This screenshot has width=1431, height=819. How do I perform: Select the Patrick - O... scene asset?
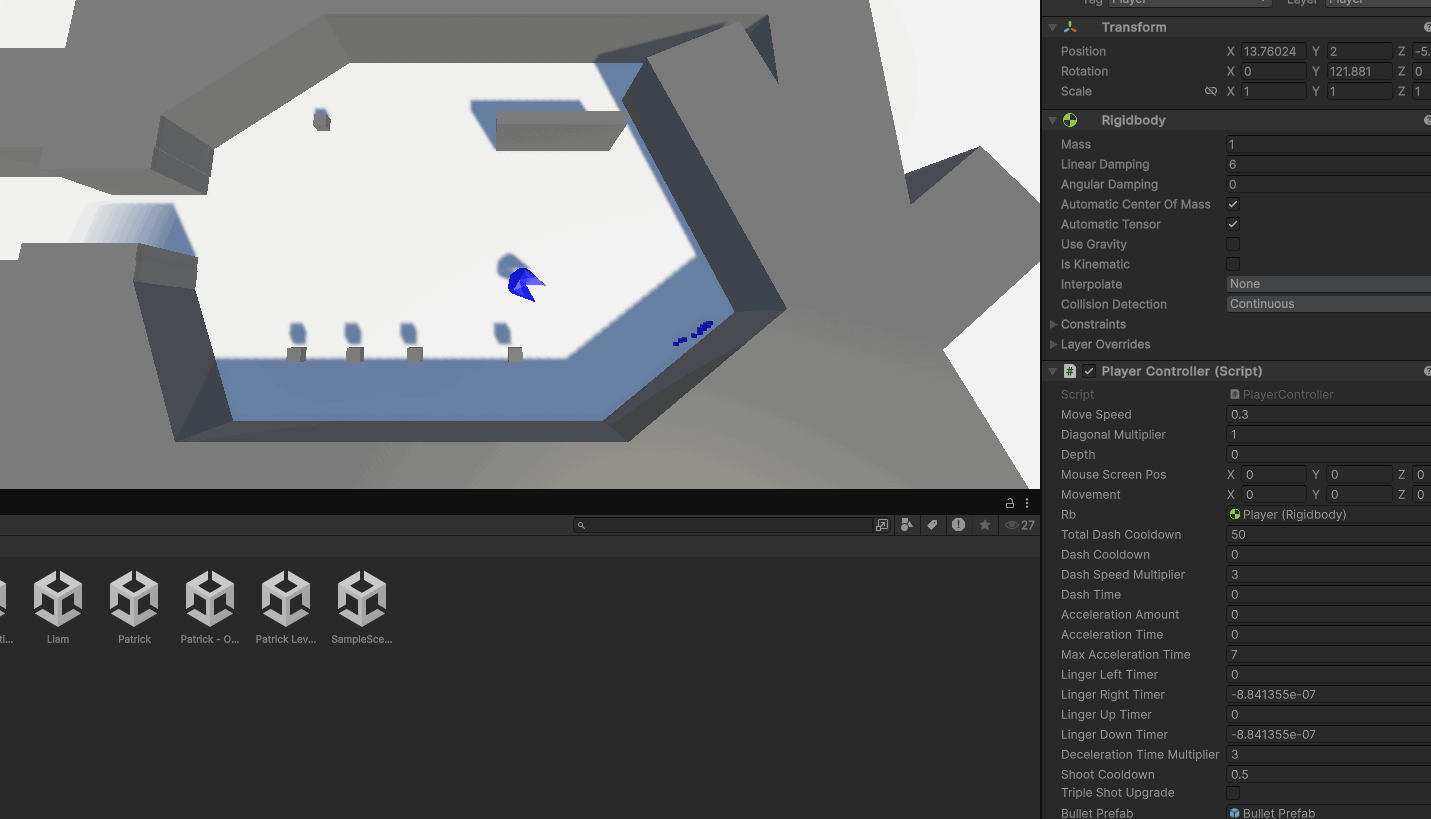210,607
